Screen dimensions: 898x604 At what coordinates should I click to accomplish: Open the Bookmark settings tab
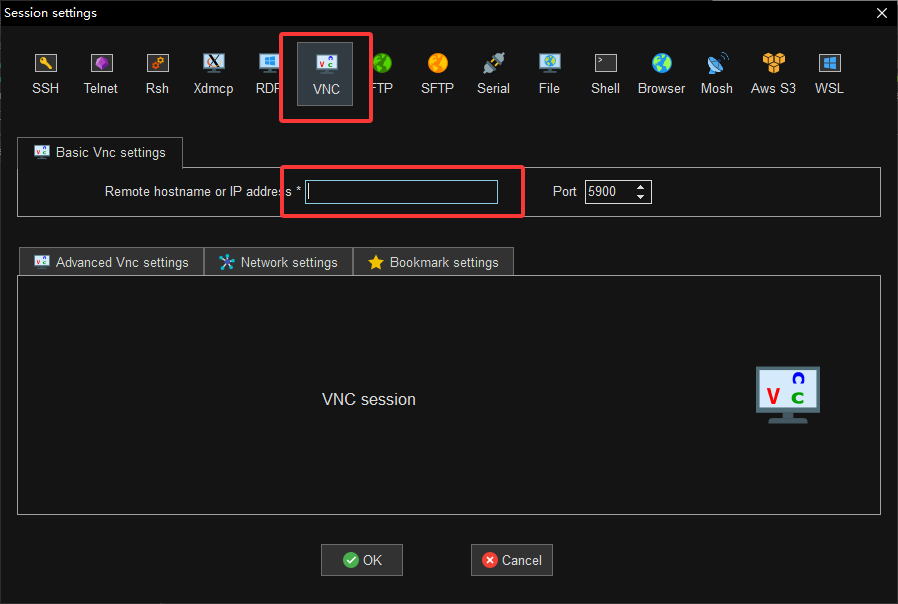(x=434, y=262)
